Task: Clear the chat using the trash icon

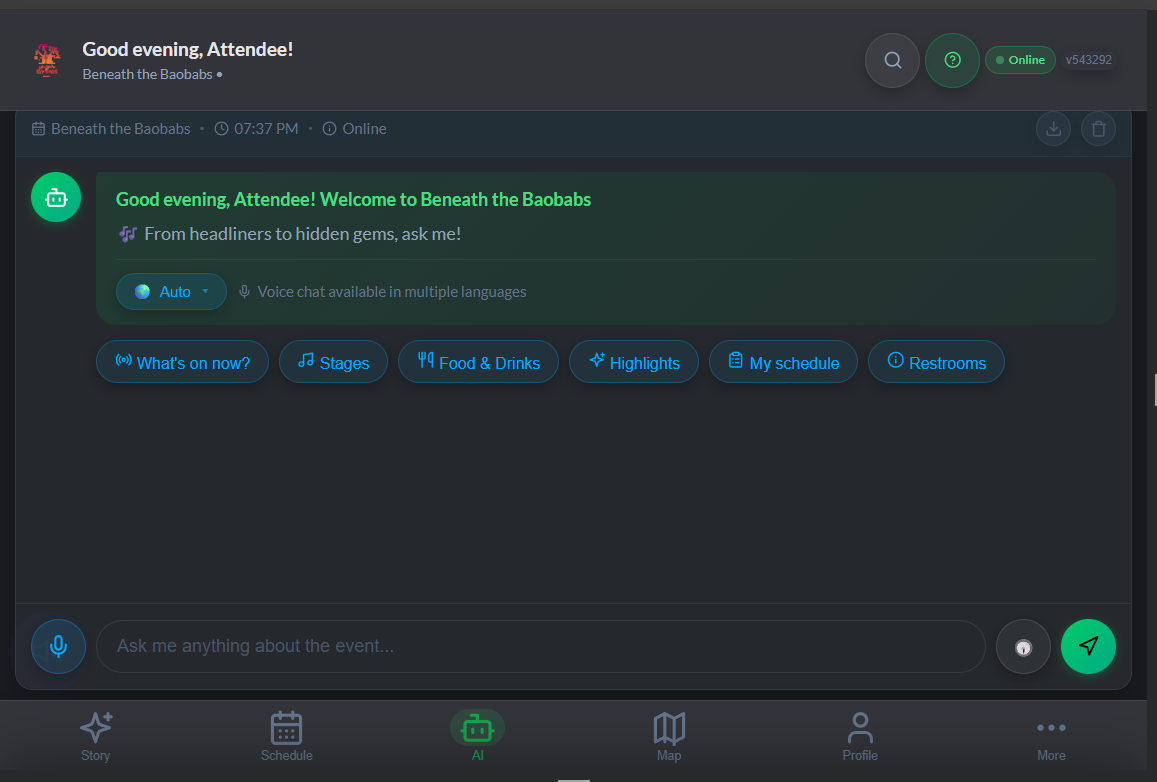Action: pyautogui.click(x=1098, y=128)
